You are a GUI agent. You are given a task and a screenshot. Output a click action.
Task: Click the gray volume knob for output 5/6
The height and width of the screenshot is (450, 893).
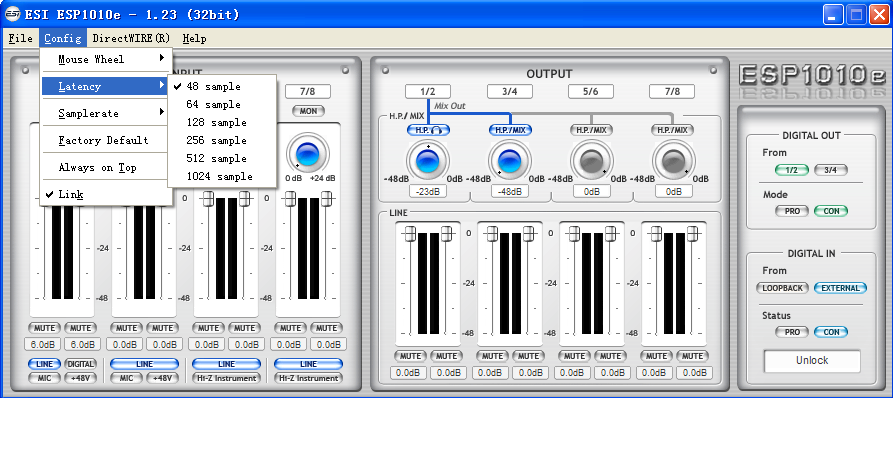point(592,161)
